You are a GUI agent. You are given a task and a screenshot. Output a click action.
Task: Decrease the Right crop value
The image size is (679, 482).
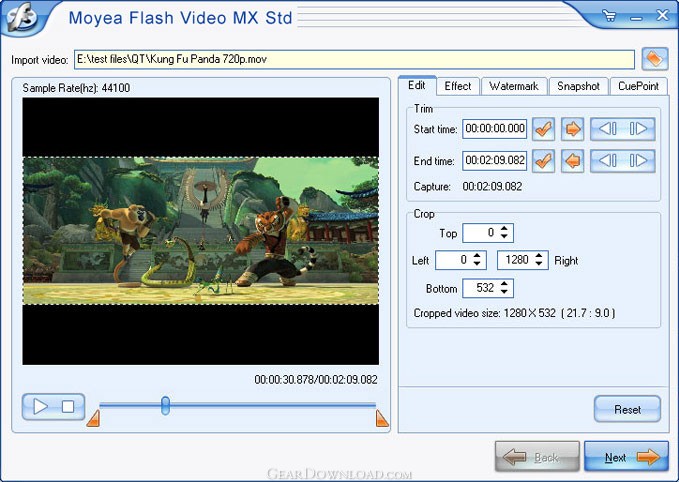pos(539,264)
